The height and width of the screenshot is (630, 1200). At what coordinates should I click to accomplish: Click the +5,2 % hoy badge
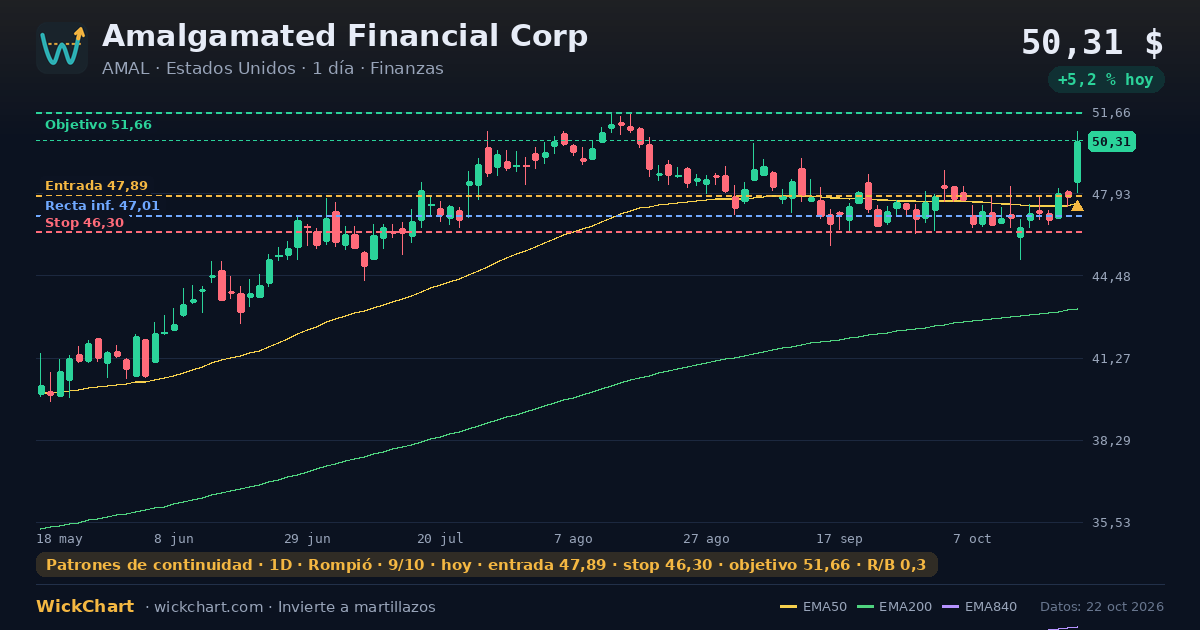point(1106,80)
